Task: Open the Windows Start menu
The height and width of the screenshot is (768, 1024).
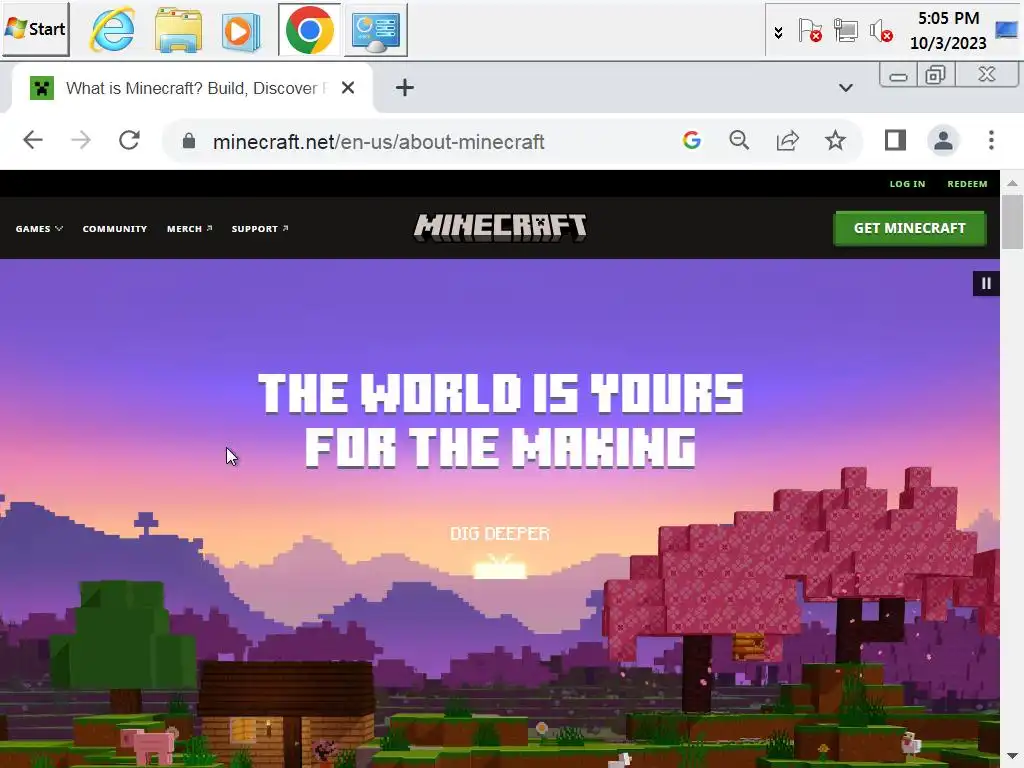Action: (x=36, y=29)
